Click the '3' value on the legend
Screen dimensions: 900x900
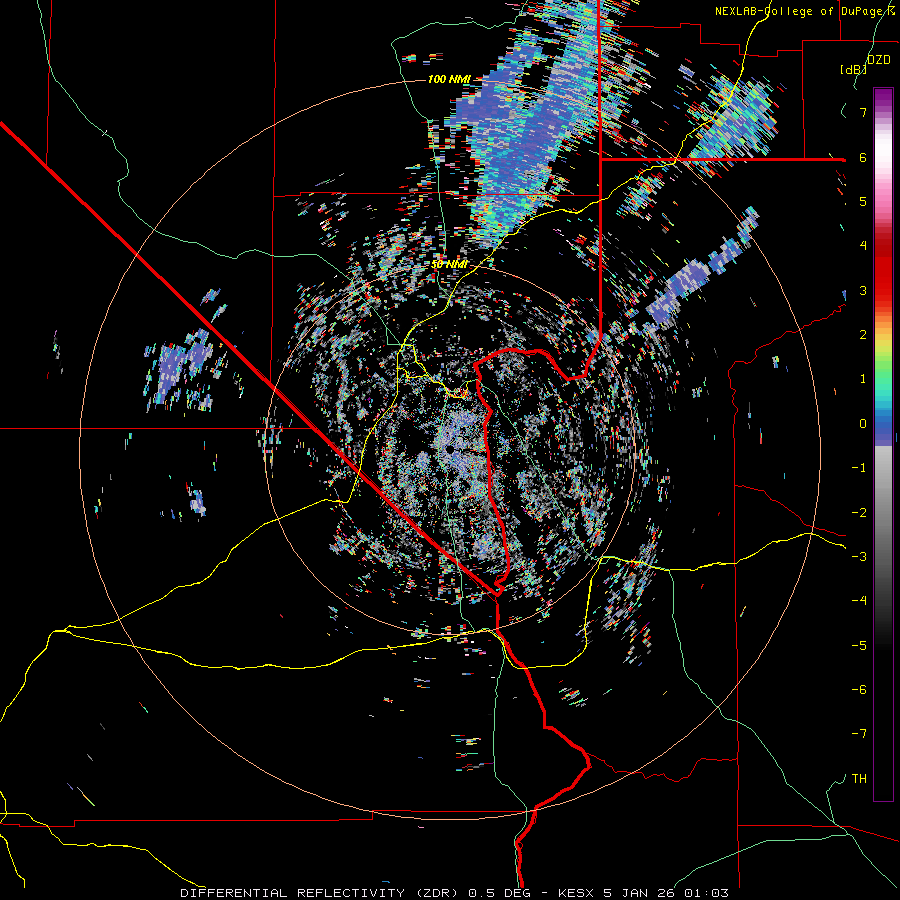(863, 290)
